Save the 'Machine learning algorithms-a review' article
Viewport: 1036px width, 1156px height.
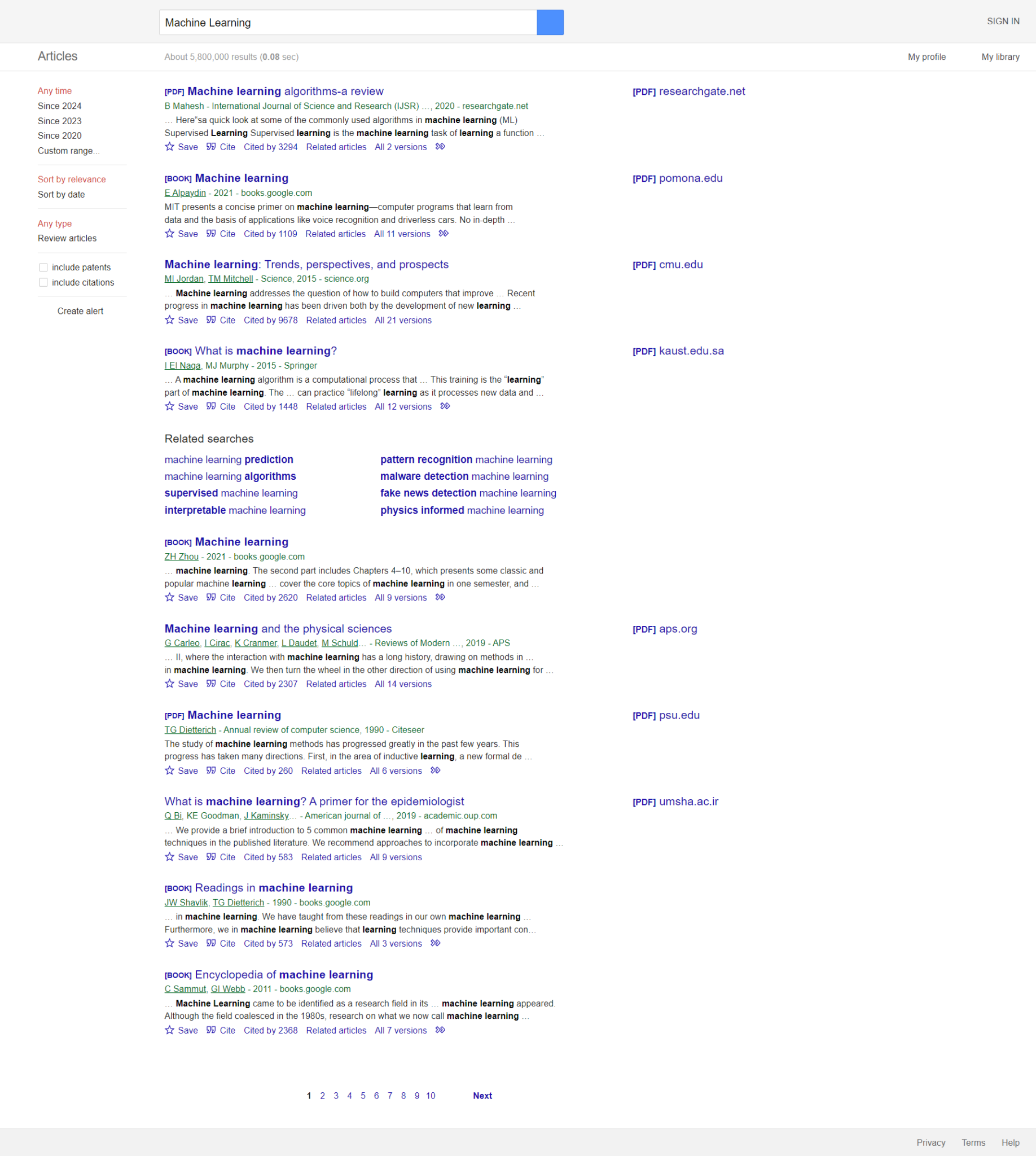click(x=181, y=147)
